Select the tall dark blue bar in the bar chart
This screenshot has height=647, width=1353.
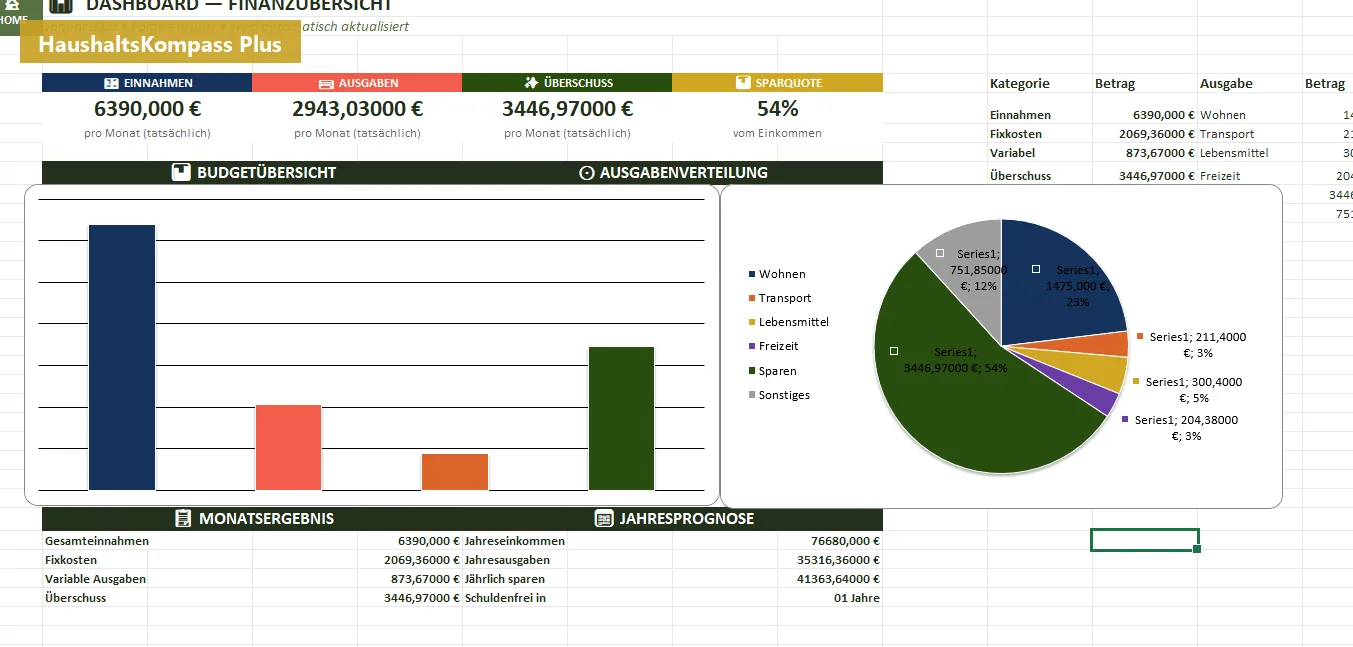coord(122,358)
